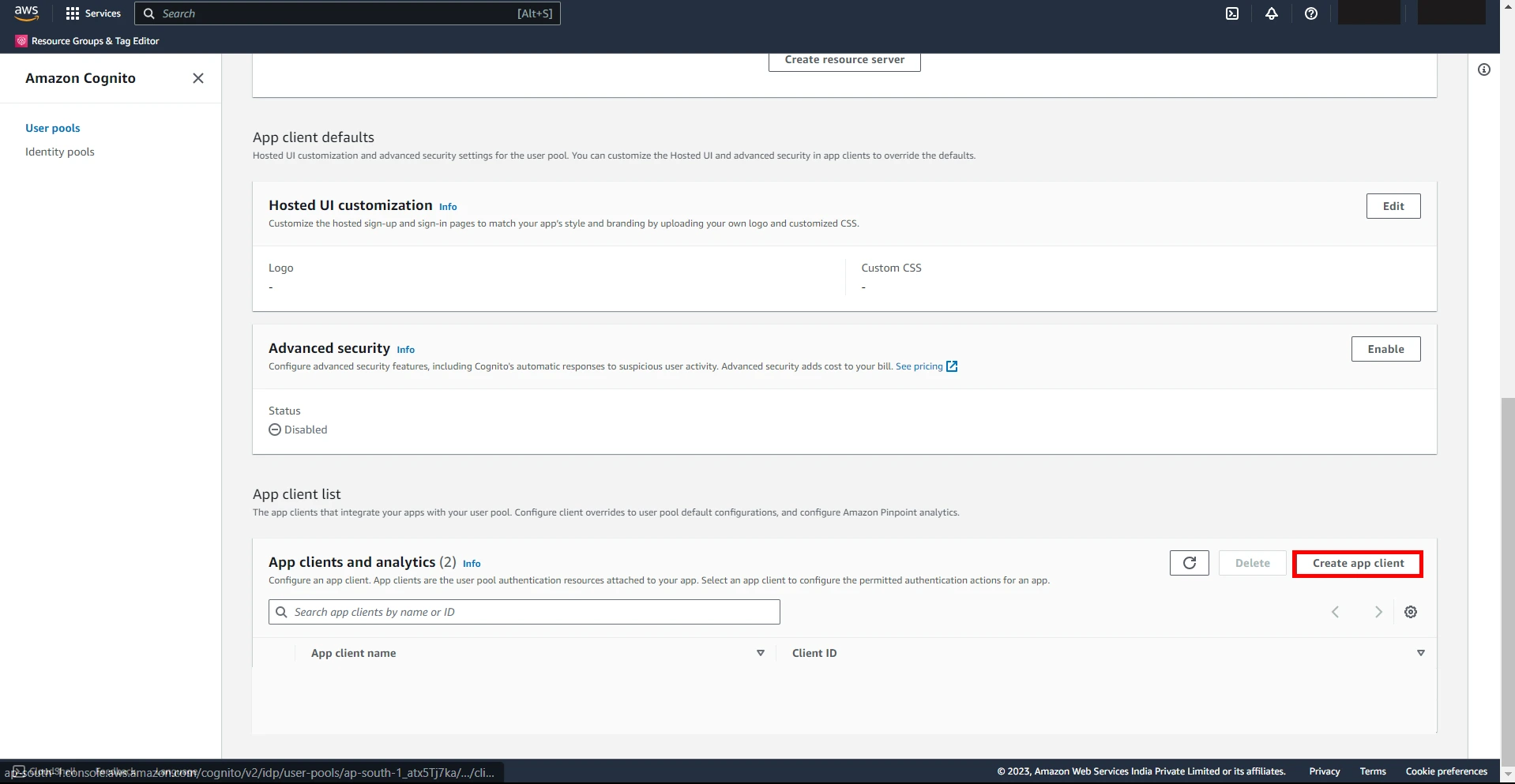The image size is (1515, 784).
Task: Focus the search app clients field
Action: (524, 612)
